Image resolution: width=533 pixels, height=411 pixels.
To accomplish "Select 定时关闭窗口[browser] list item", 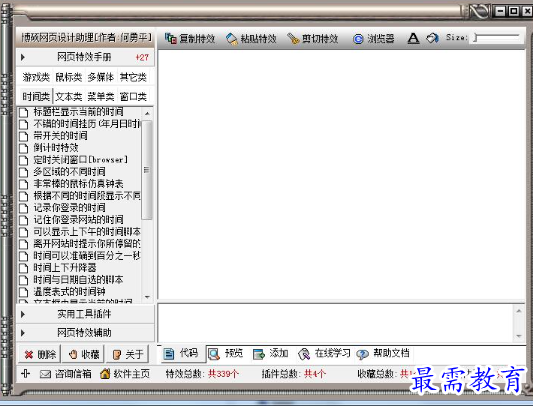I will 81,160.
